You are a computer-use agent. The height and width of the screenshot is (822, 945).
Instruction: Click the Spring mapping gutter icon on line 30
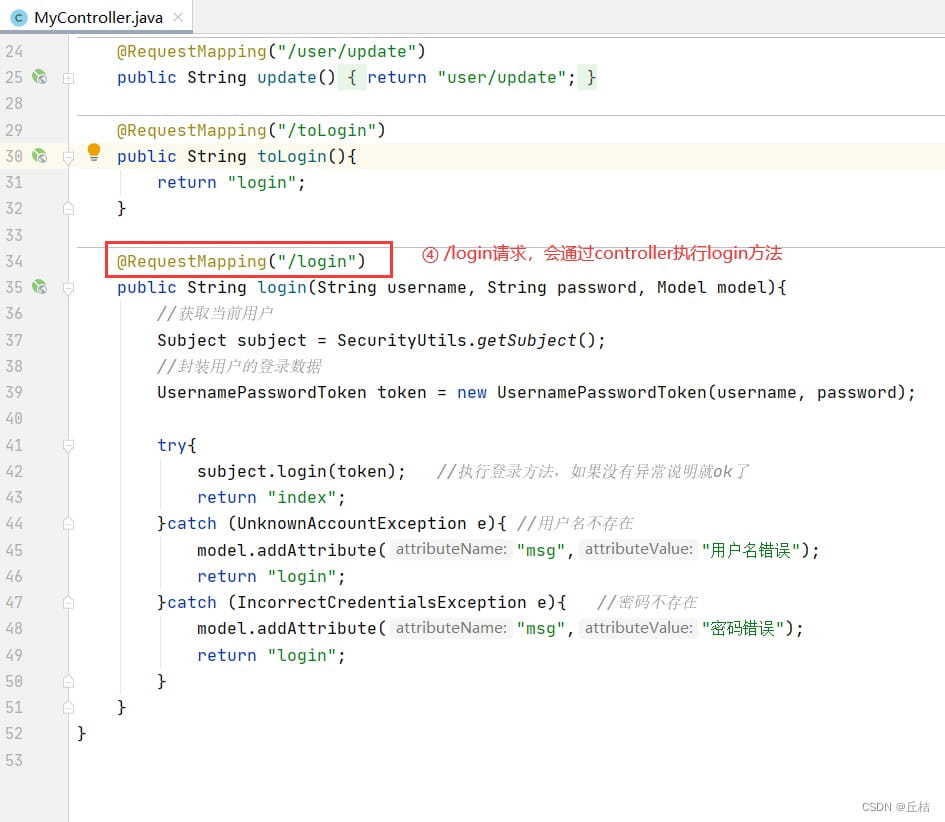(40, 155)
